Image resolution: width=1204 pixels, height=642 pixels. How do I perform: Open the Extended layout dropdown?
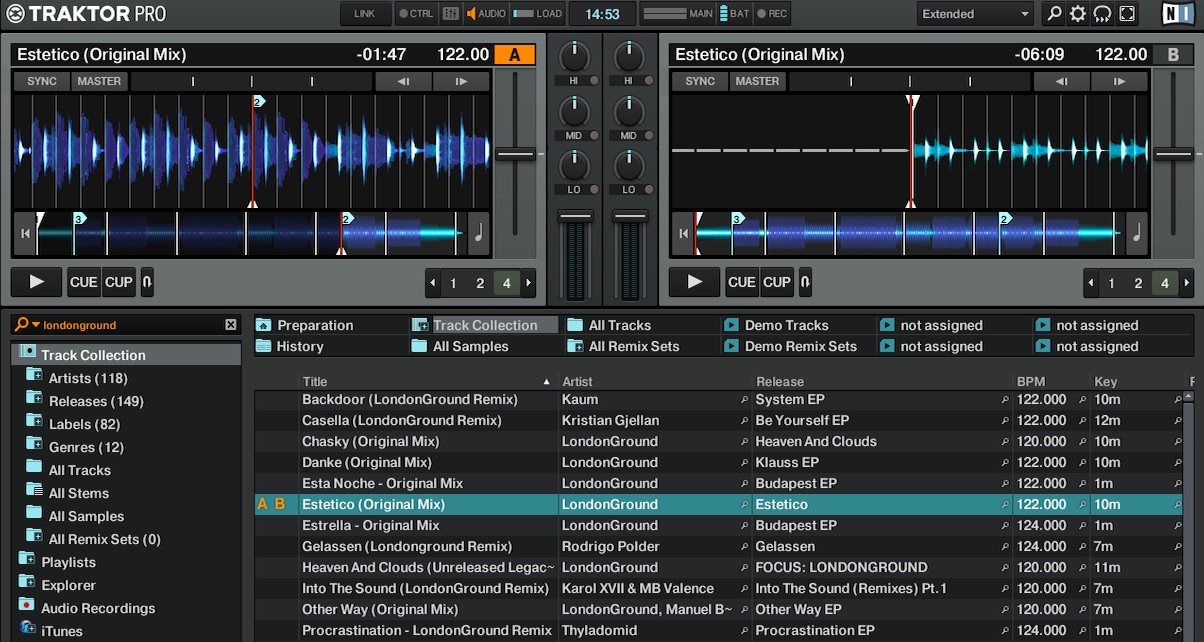coord(975,14)
